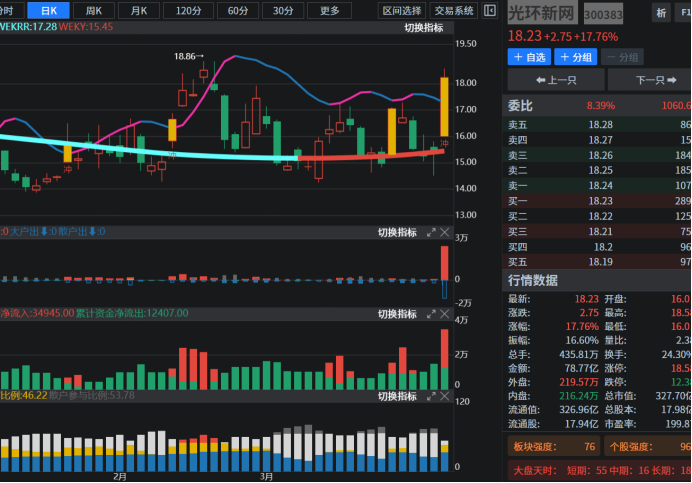692x483 pixels.
Task: Add stock to 自选 watchlist
Action: pos(529,57)
